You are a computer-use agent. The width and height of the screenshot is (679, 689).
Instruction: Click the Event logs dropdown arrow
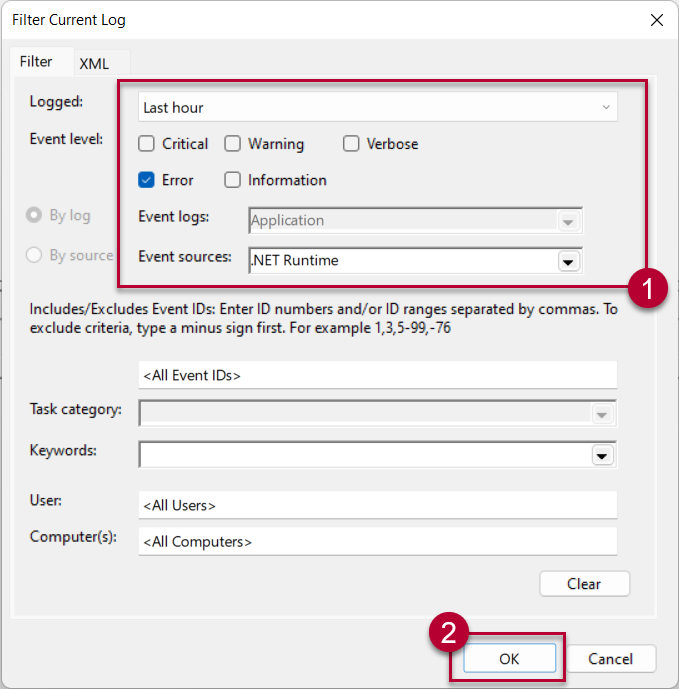point(568,221)
